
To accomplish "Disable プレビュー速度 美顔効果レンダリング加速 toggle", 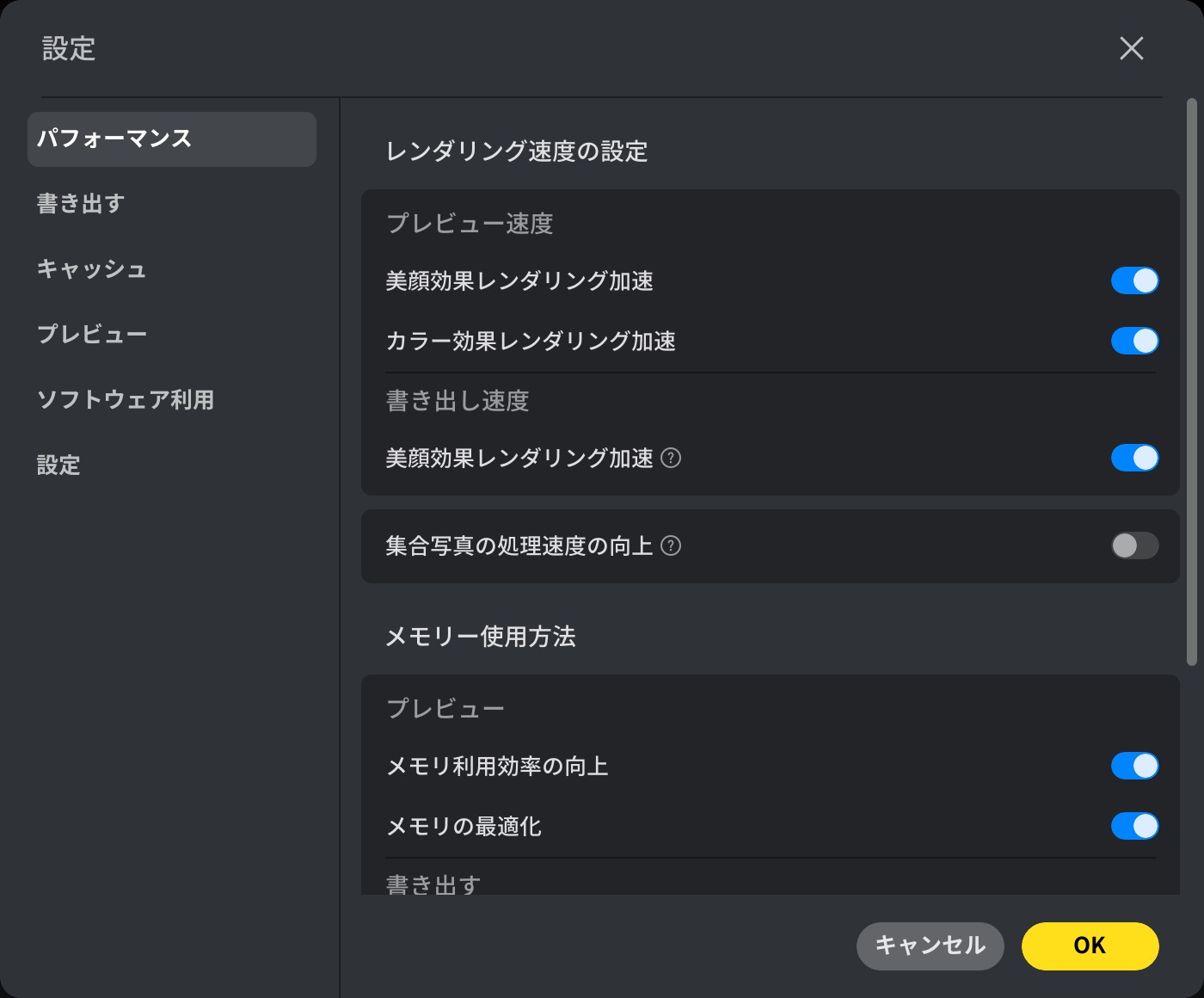I will (1135, 280).
